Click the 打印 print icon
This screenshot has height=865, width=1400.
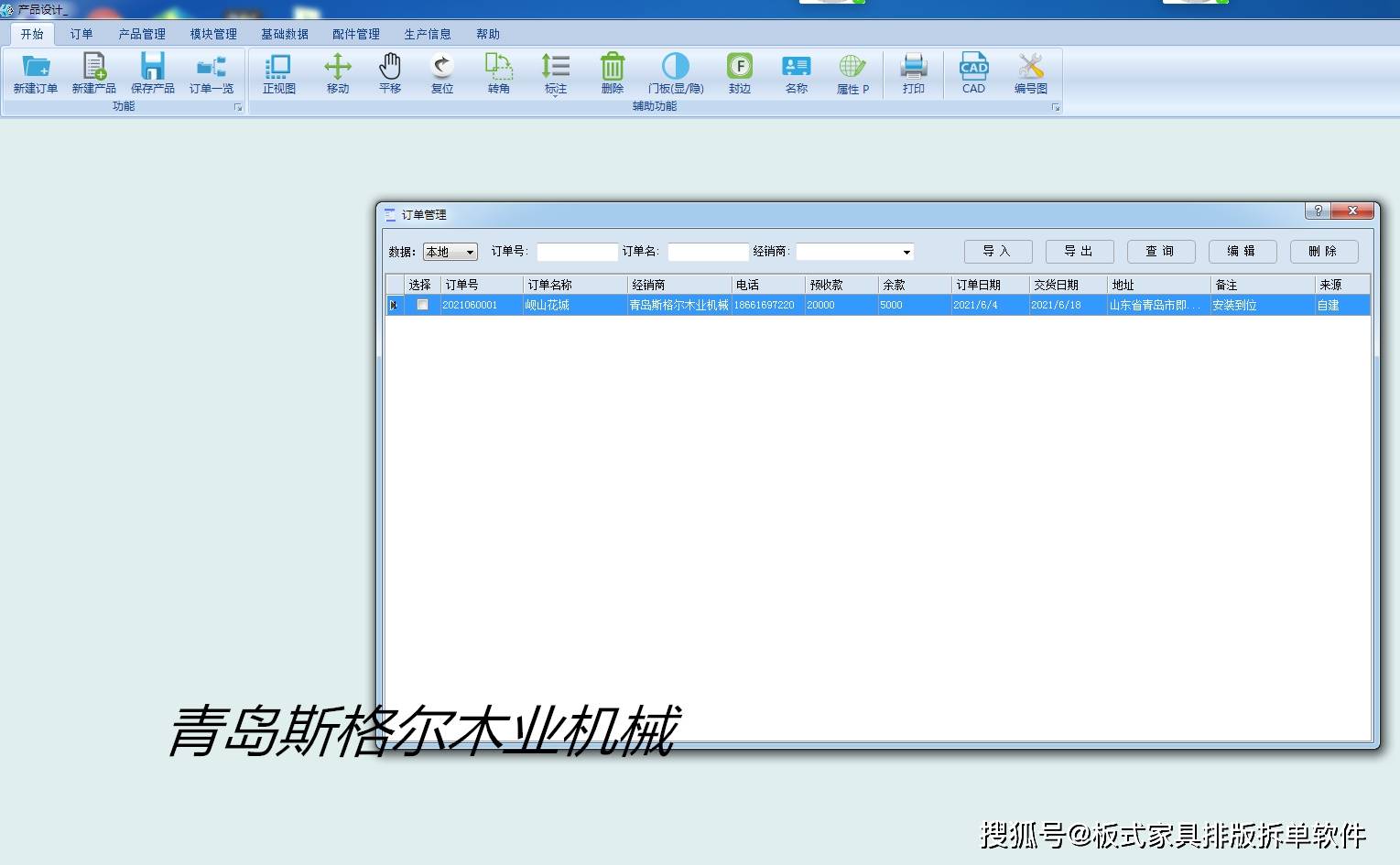[914, 73]
